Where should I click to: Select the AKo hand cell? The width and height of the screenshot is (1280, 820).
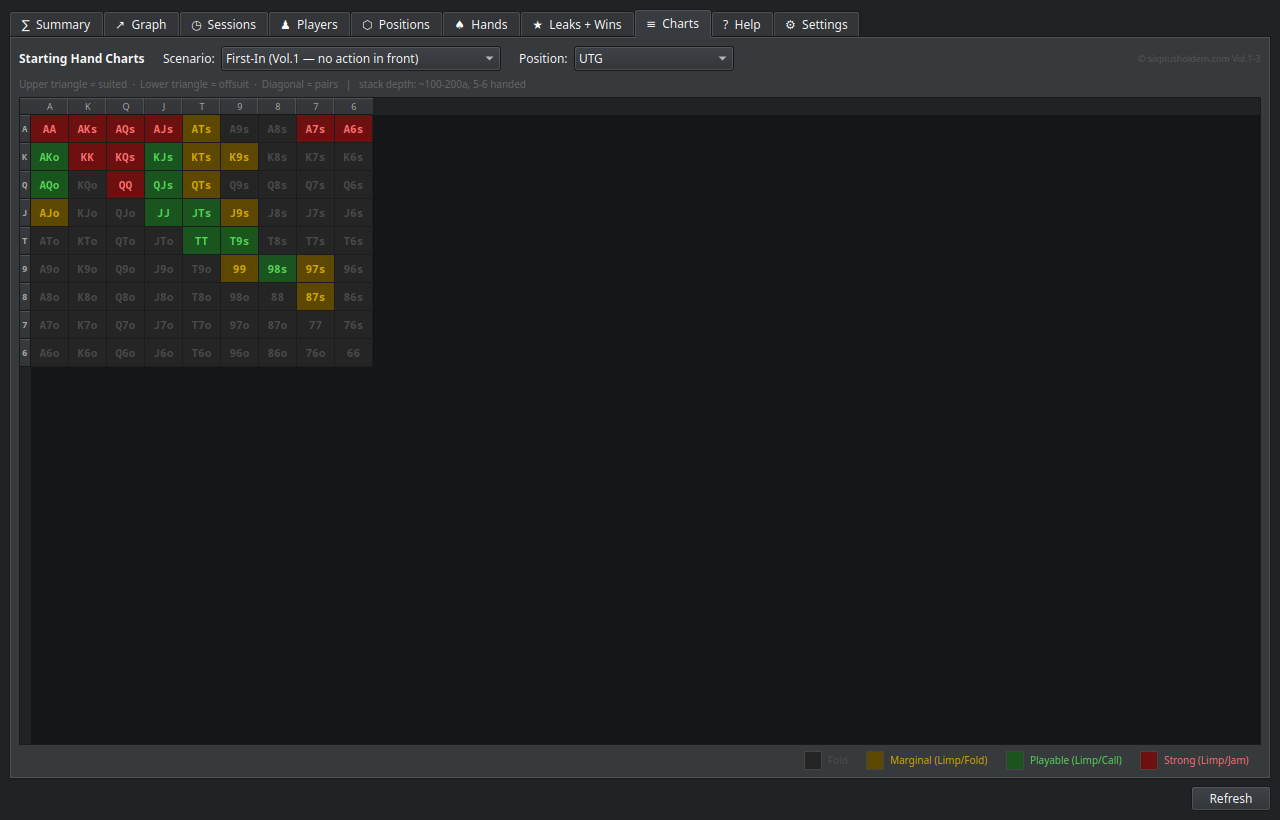(50, 157)
